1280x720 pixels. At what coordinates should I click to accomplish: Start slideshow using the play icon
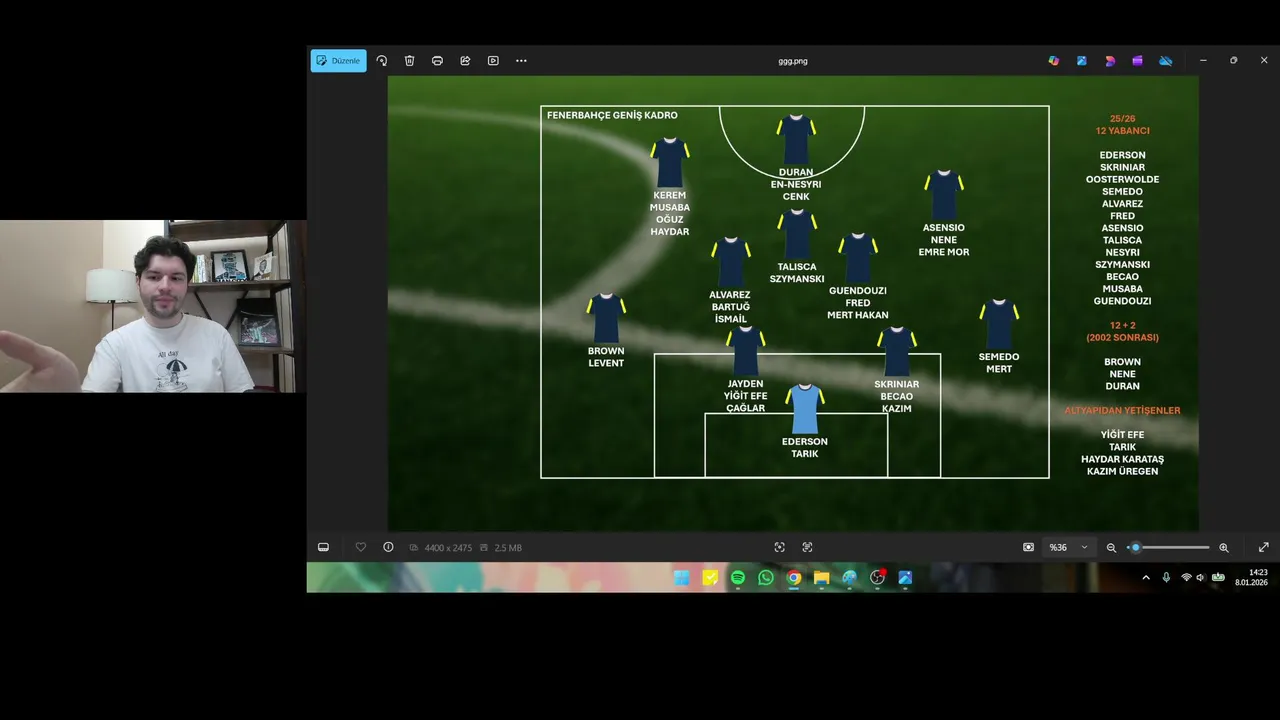coord(493,61)
